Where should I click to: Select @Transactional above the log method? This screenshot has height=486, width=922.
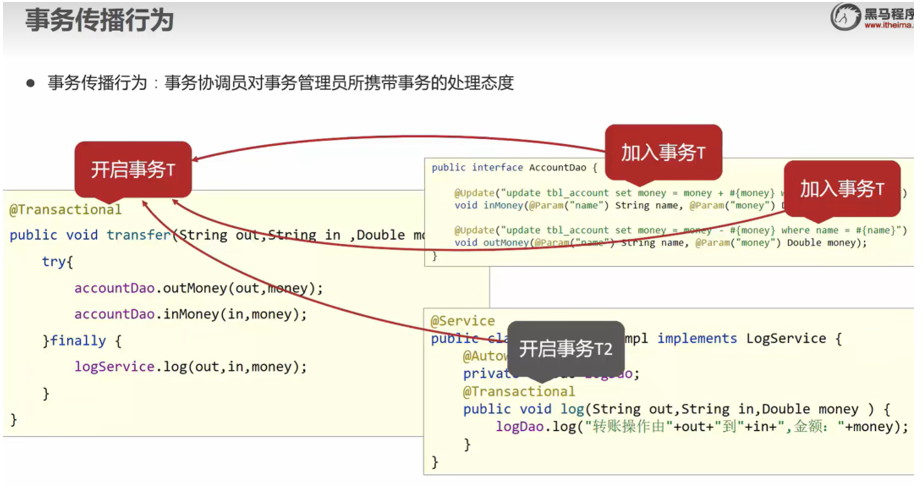(x=519, y=391)
